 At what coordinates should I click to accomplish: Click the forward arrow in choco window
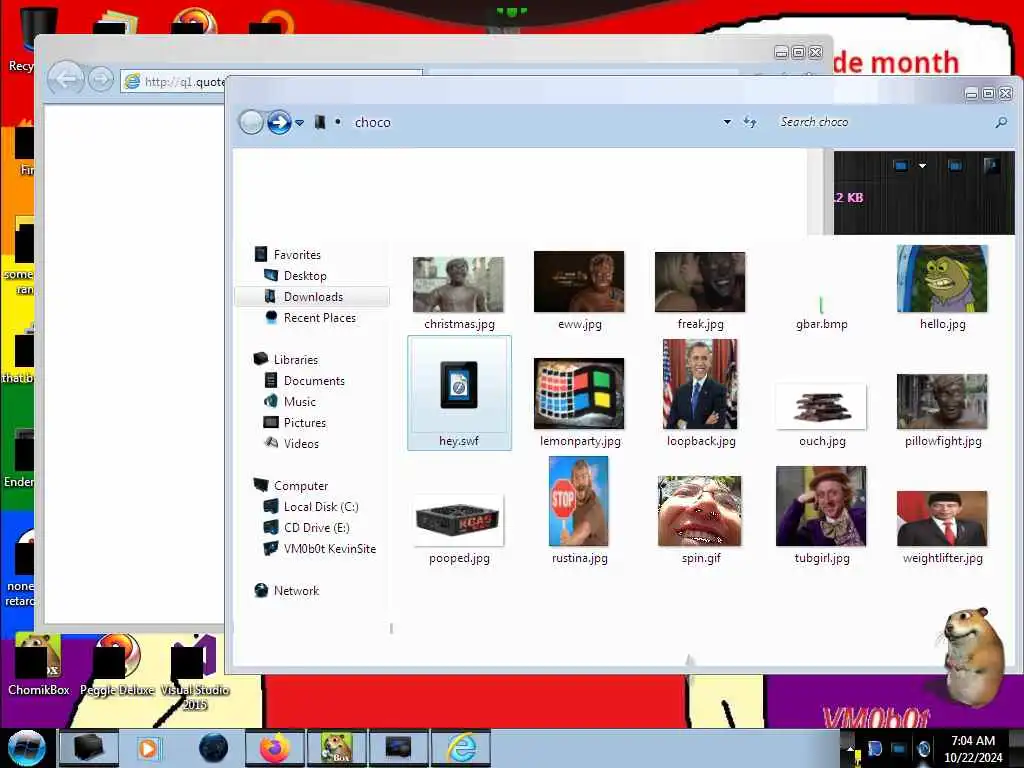[279, 122]
